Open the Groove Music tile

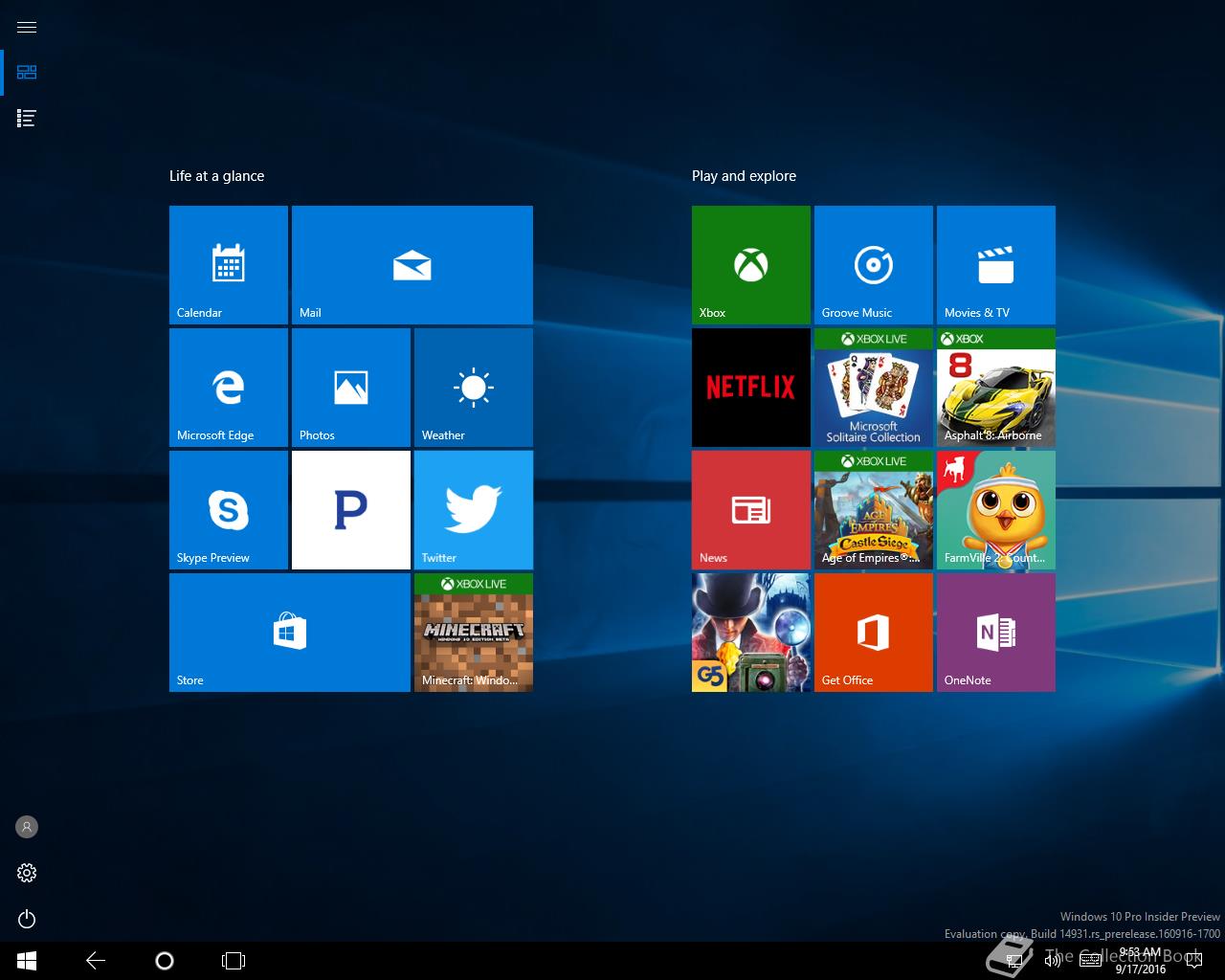[x=874, y=265]
